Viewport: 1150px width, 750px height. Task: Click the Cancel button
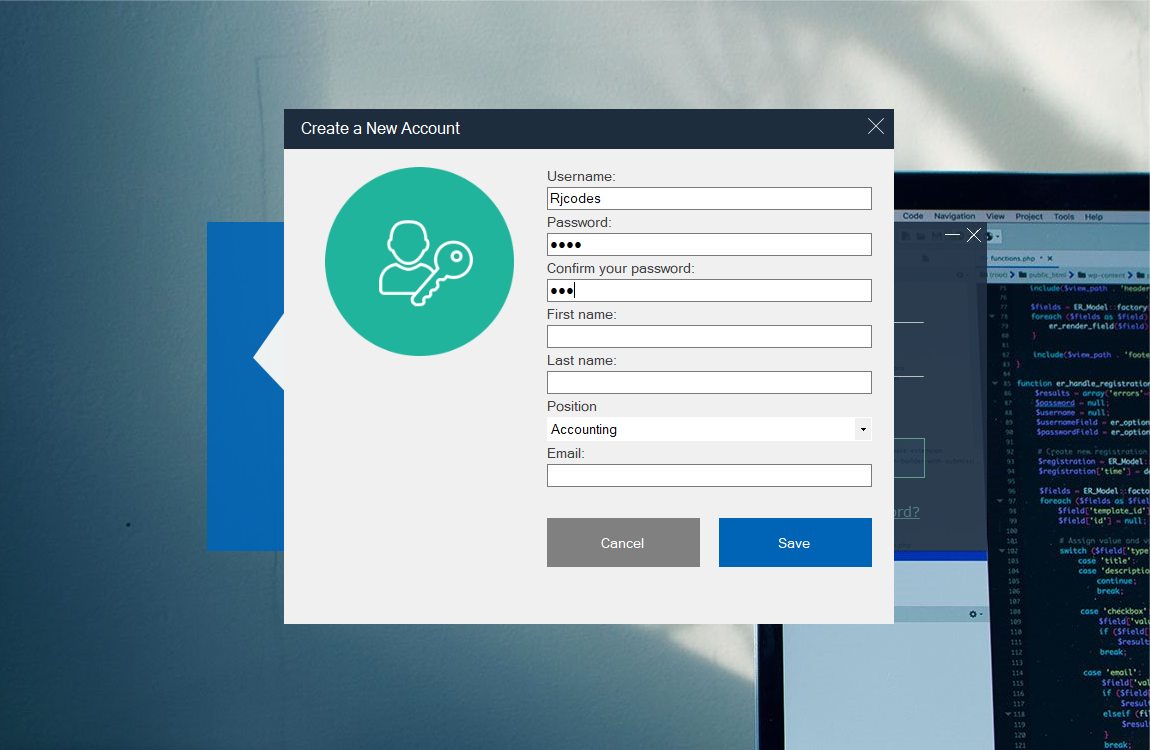(622, 542)
